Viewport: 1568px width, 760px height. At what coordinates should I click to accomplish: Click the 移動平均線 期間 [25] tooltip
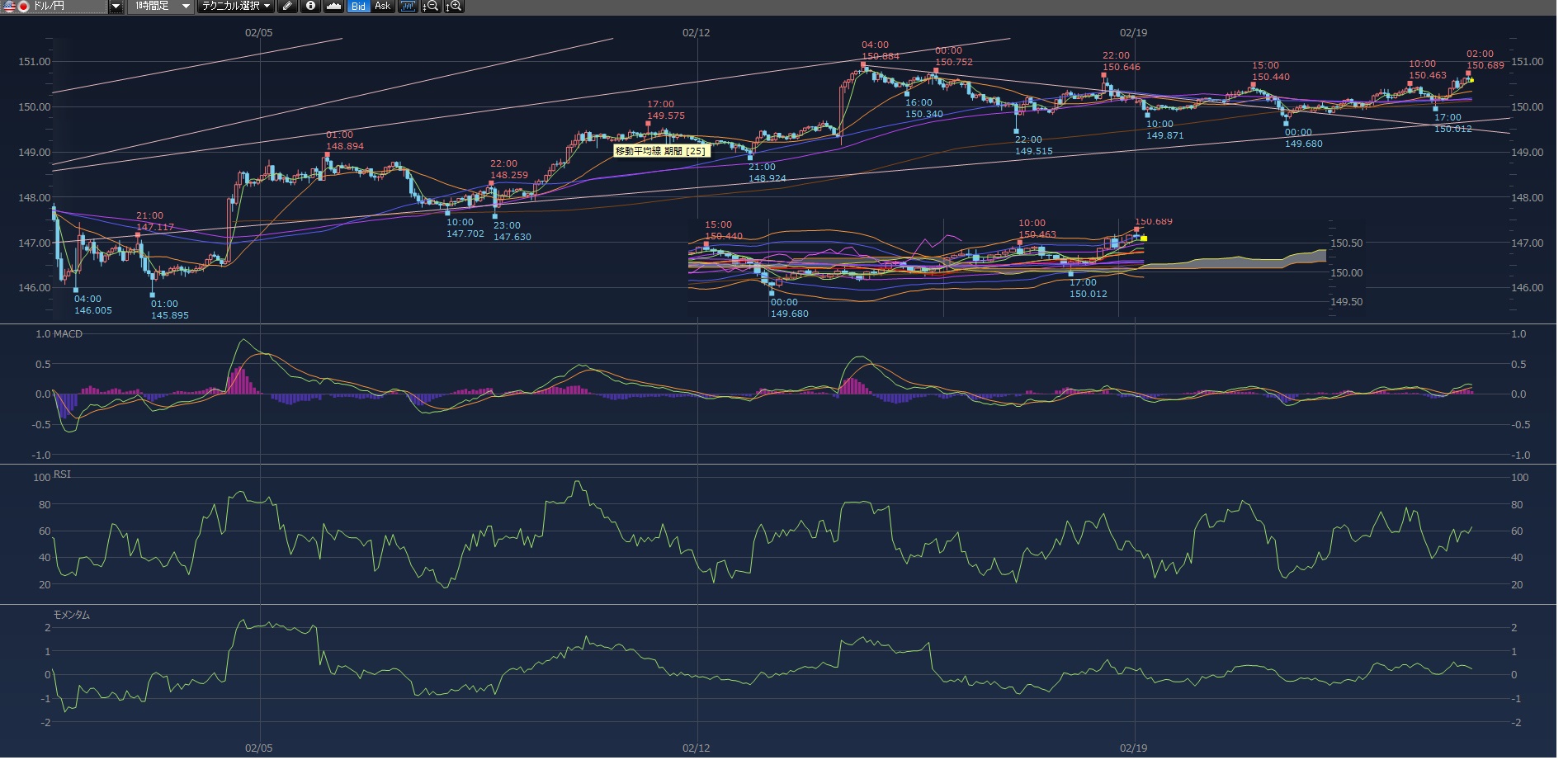click(660, 151)
